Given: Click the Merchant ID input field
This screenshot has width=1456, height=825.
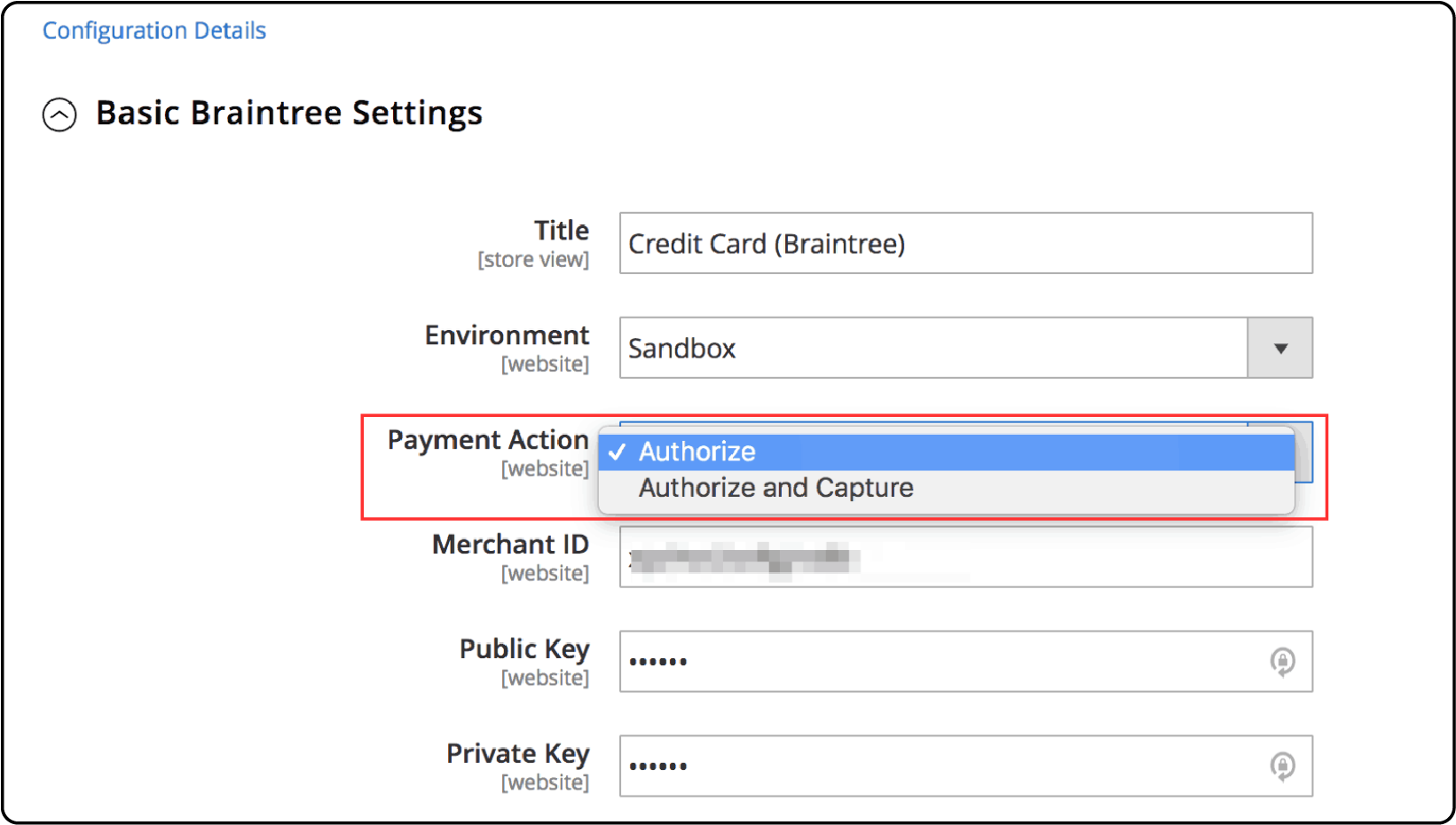Looking at the screenshot, I should tap(965, 557).
